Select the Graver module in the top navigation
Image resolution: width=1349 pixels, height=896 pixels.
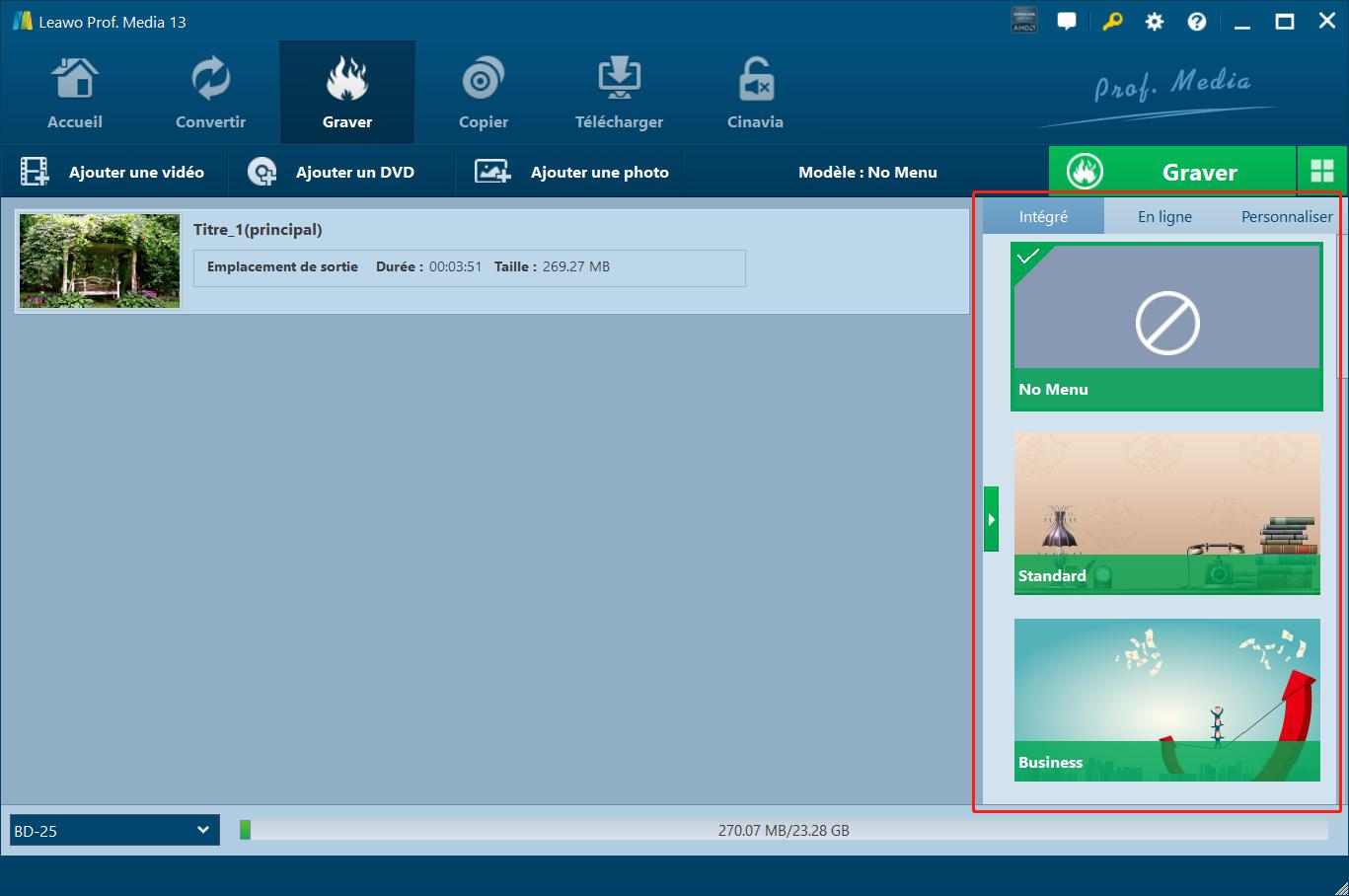coord(347,94)
